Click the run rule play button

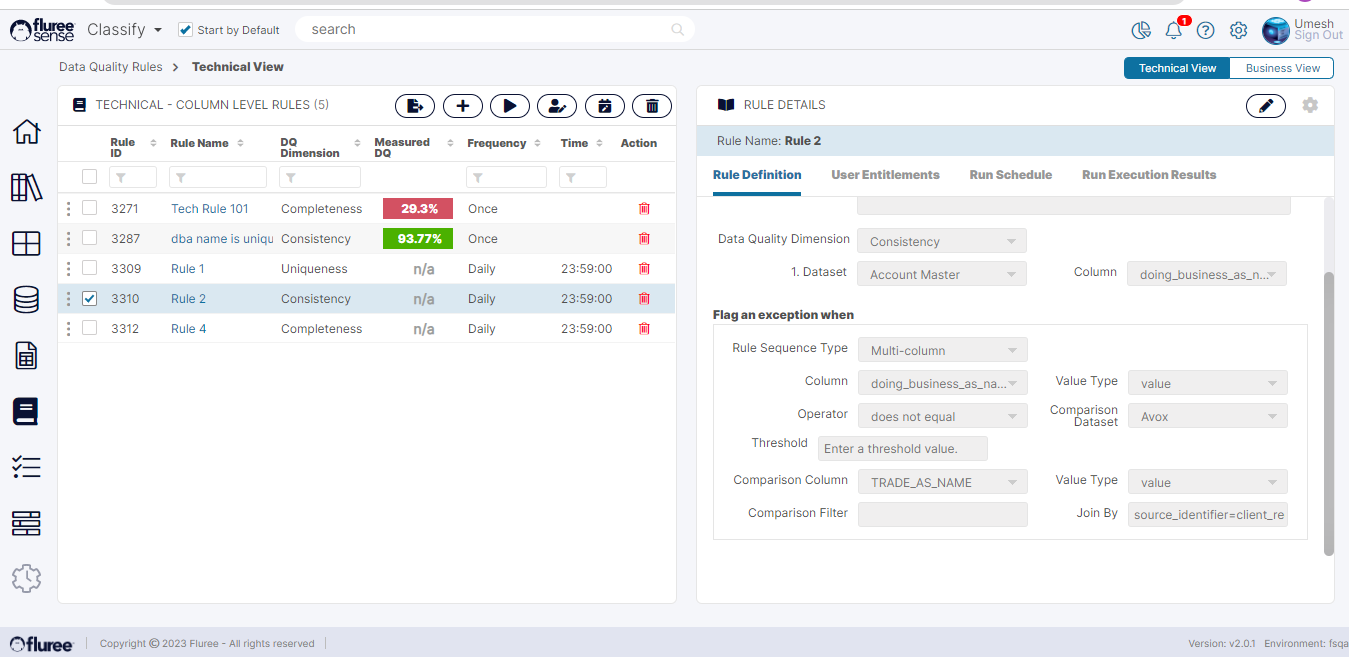[x=509, y=106]
